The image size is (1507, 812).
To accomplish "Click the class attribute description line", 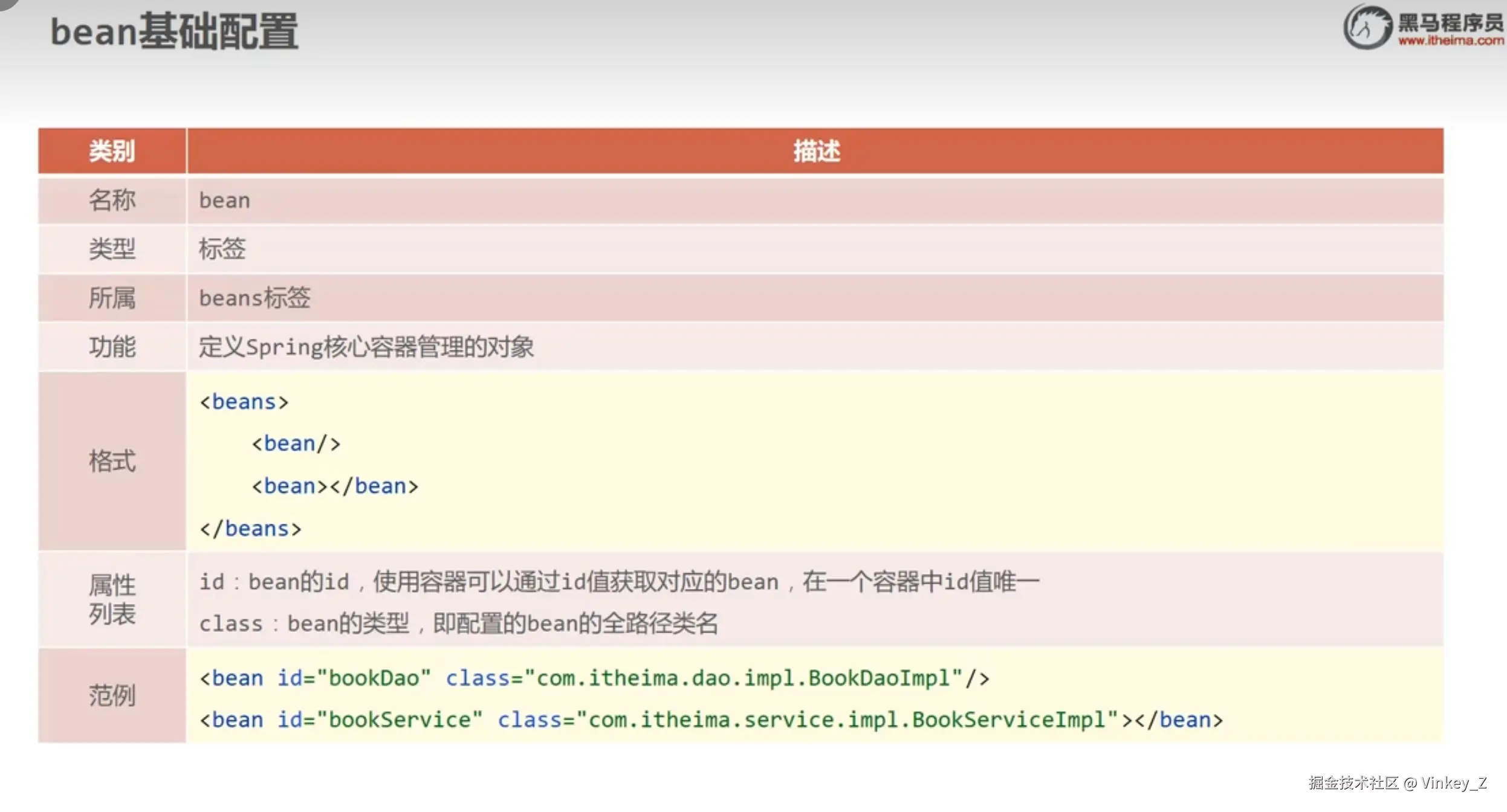I will 458,623.
